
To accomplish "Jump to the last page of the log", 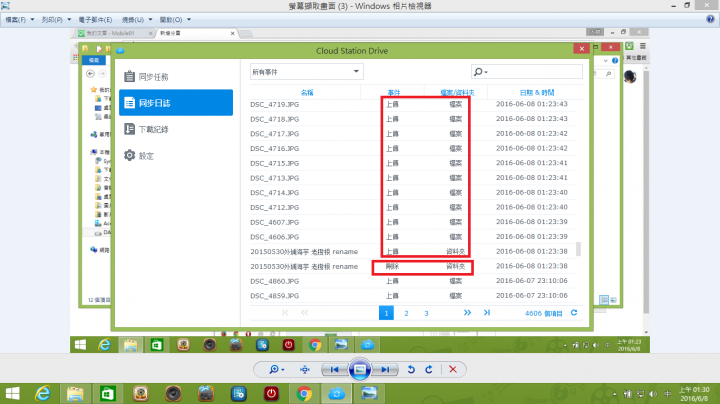I will [487, 313].
